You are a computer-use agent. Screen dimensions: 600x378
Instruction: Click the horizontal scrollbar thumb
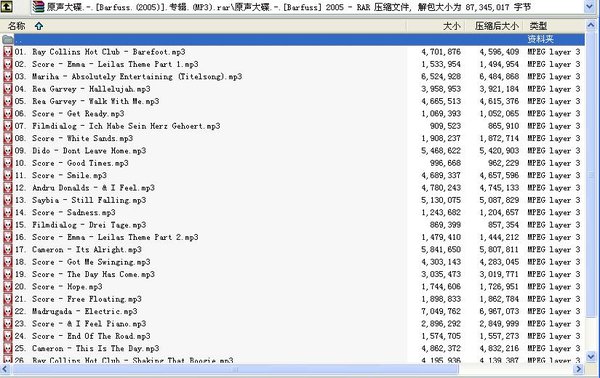pyautogui.click(x=235, y=369)
